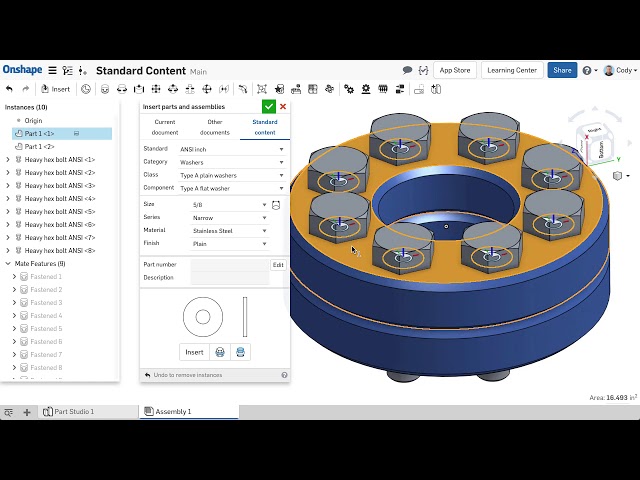Open the Standard dropdown showing ANSI inch

click(231, 149)
